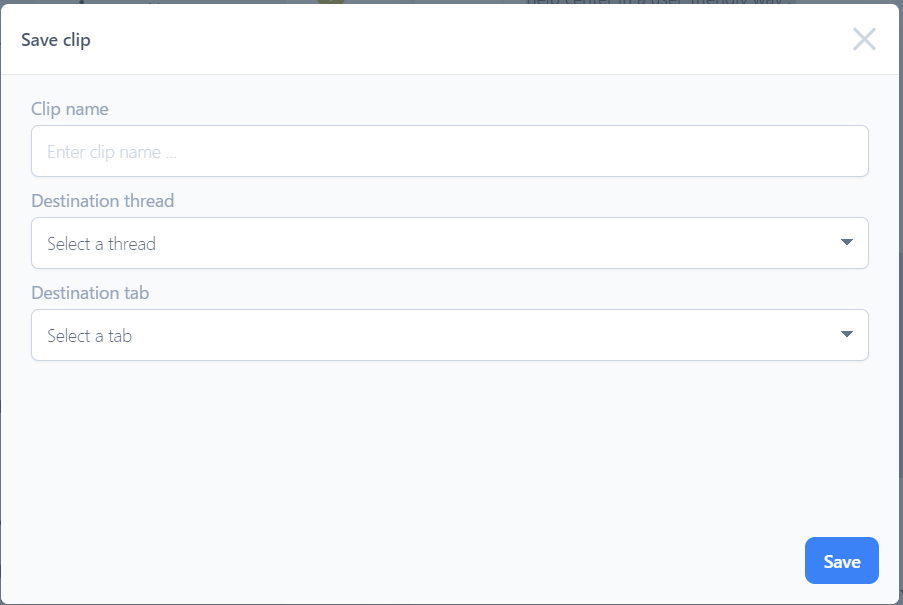Click the X icon in dialog header
The width and height of the screenshot is (903, 605).
coord(864,39)
